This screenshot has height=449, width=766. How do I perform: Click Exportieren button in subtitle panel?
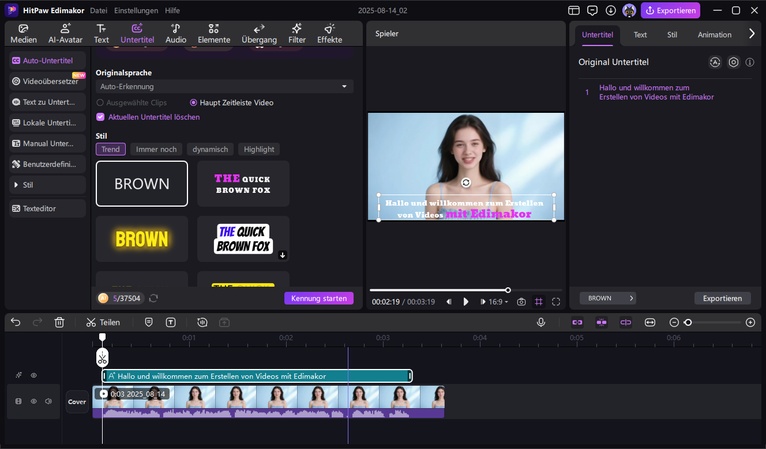click(722, 298)
